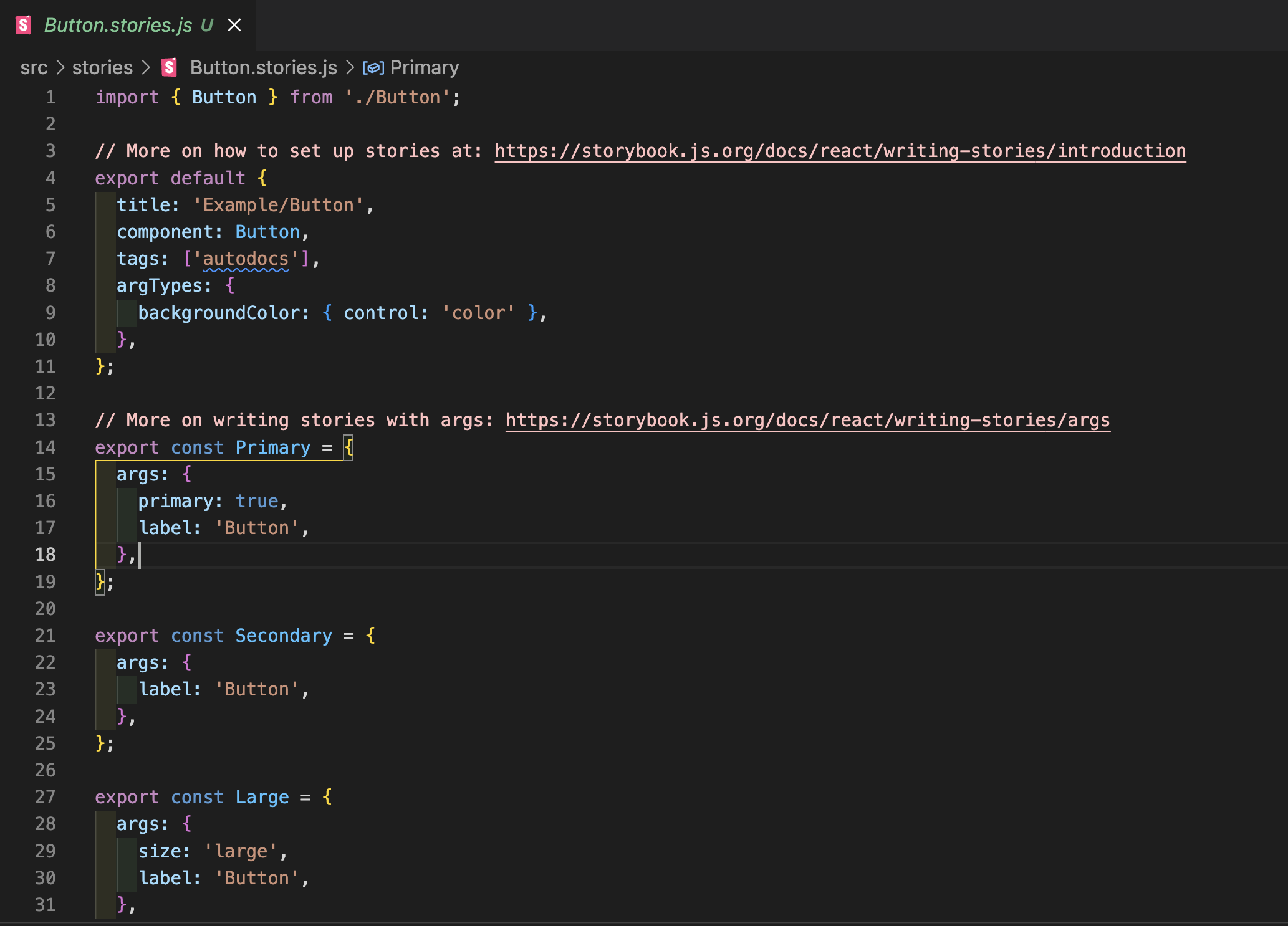The image size is (1288, 926).
Task: Click line number 14 in the gutter
Action: (45, 447)
